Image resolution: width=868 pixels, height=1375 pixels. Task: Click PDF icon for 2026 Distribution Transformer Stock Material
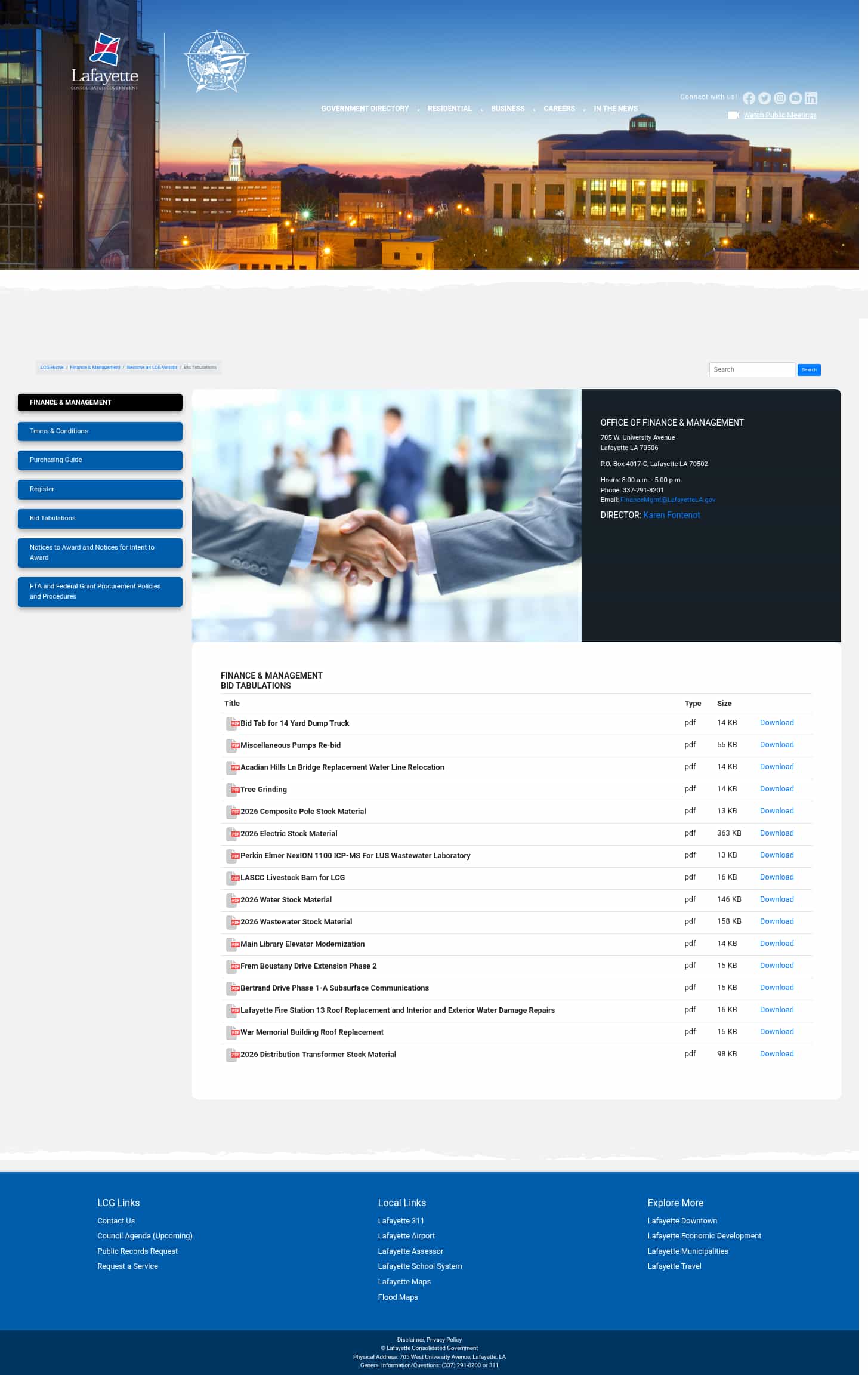(x=233, y=1055)
